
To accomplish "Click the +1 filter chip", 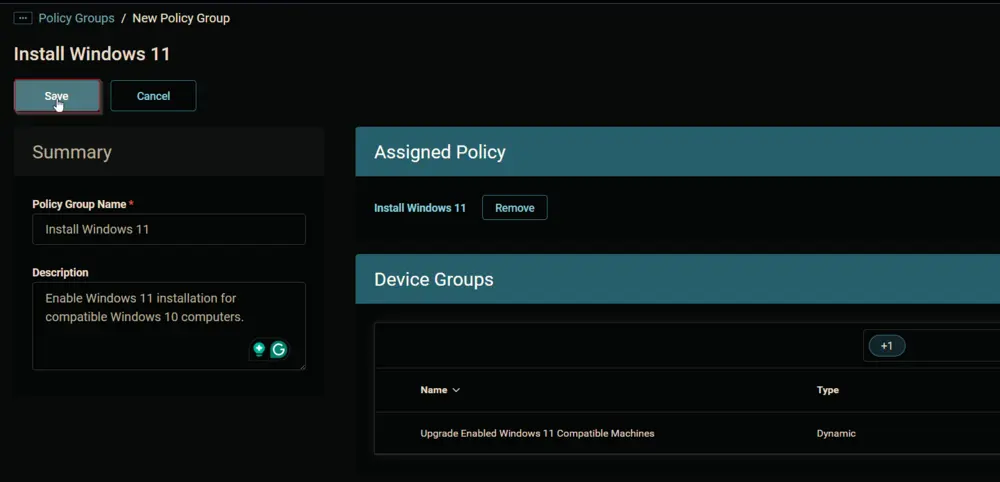I will pos(886,346).
